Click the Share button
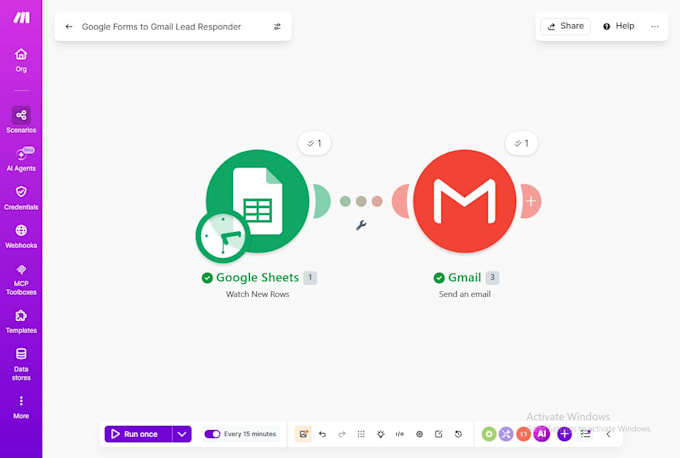 click(566, 26)
